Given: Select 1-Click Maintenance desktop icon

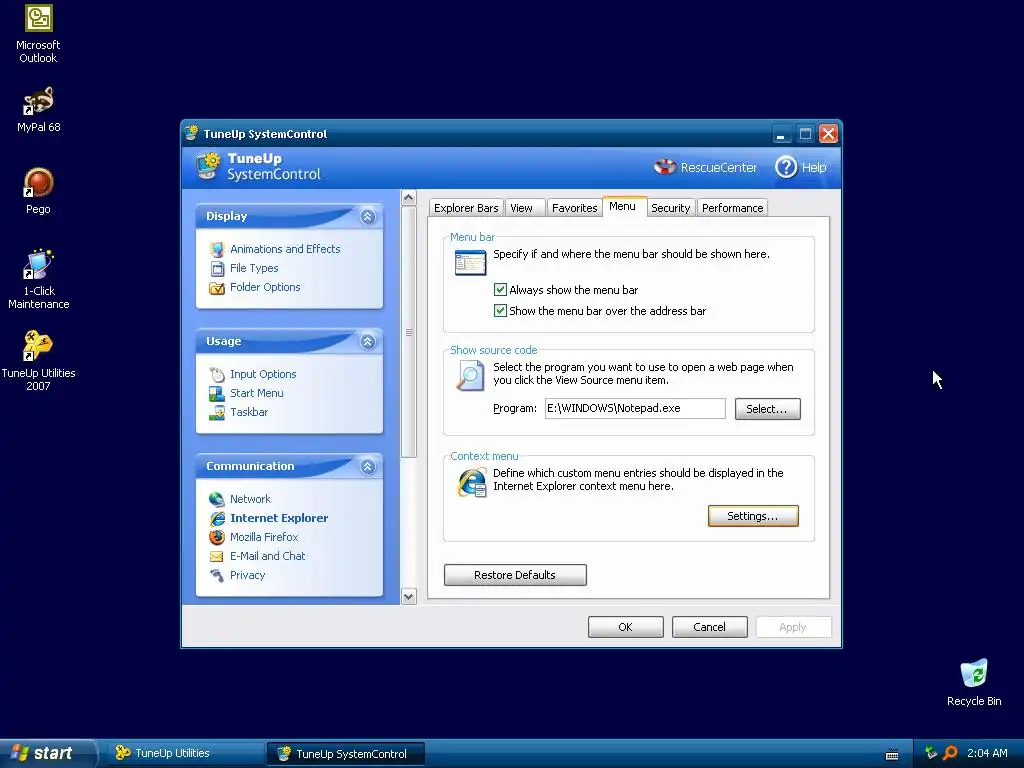Looking at the screenshot, I should pos(39,264).
